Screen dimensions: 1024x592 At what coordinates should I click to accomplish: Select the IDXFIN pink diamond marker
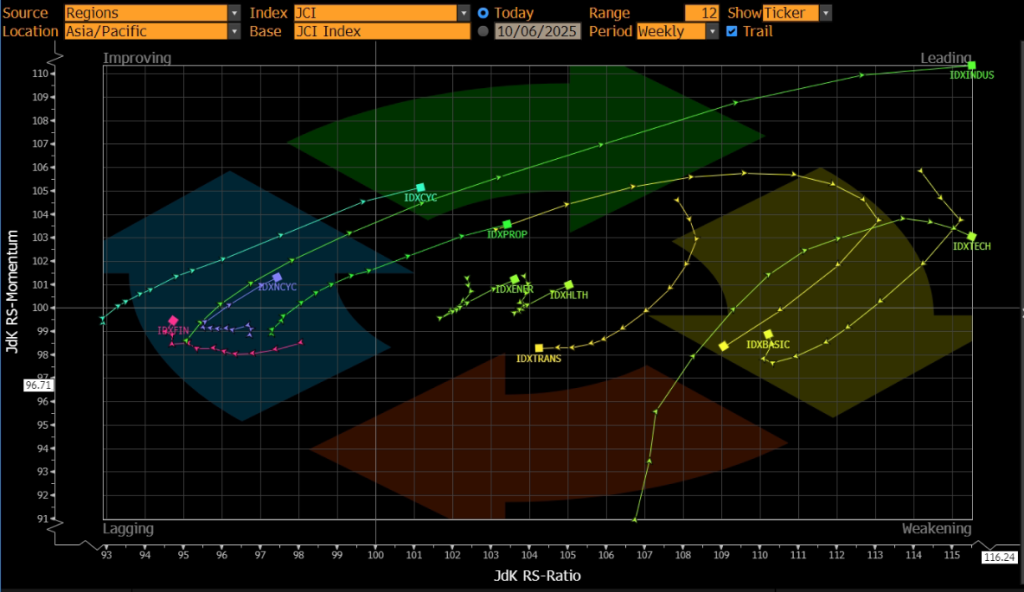coord(173,320)
